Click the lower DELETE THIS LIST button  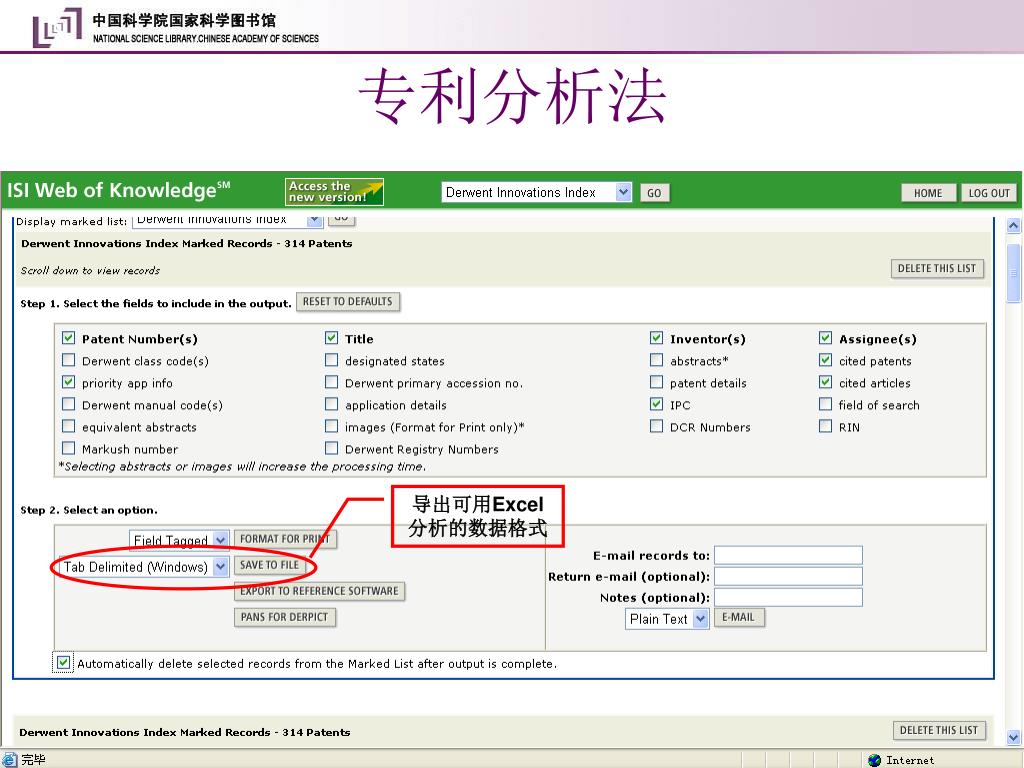tap(938, 730)
